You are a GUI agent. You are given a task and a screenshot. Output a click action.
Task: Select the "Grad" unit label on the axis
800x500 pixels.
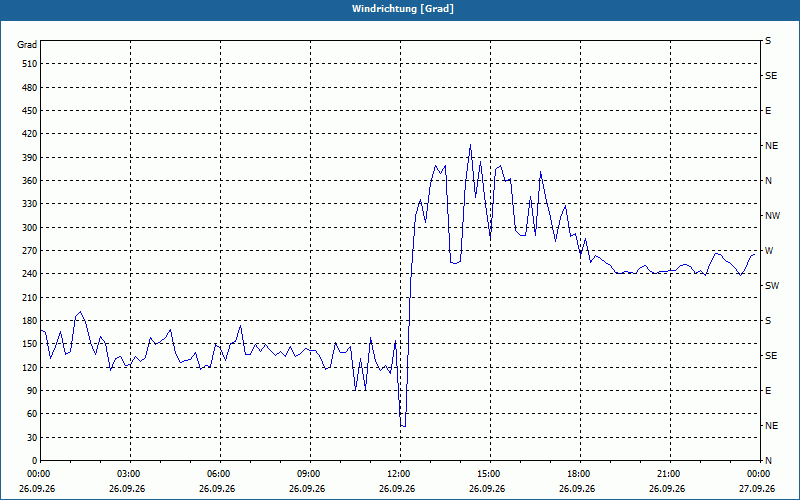point(27,45)
